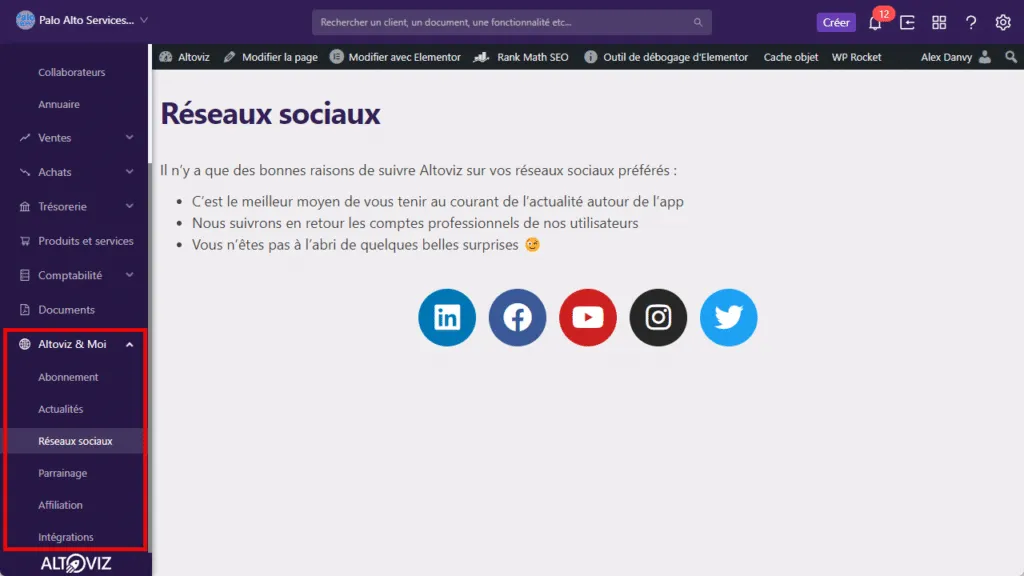
Task: Go to Affiliation submenu item
Action: 60,505
